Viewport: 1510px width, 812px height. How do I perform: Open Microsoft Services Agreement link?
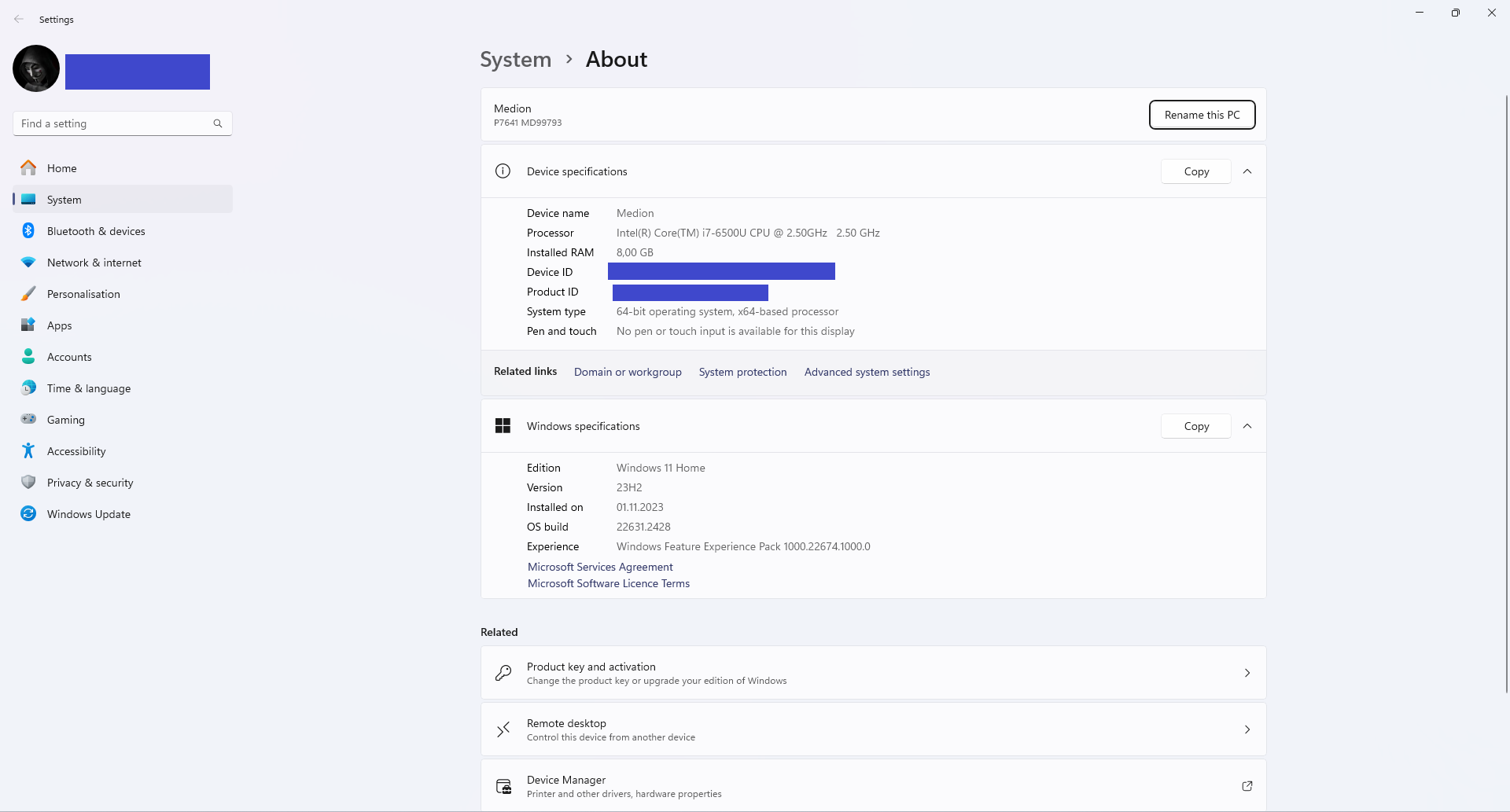click(600, 567)
